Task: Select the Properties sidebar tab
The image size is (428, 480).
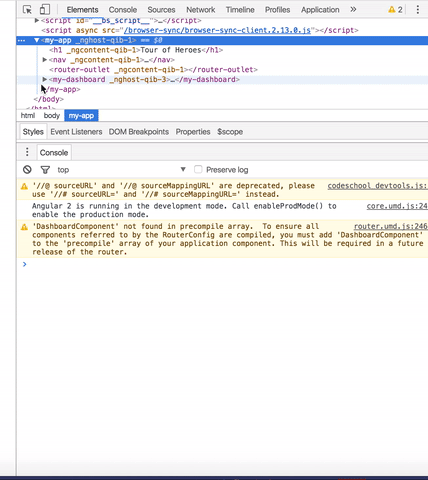Action: click(193, 132)
